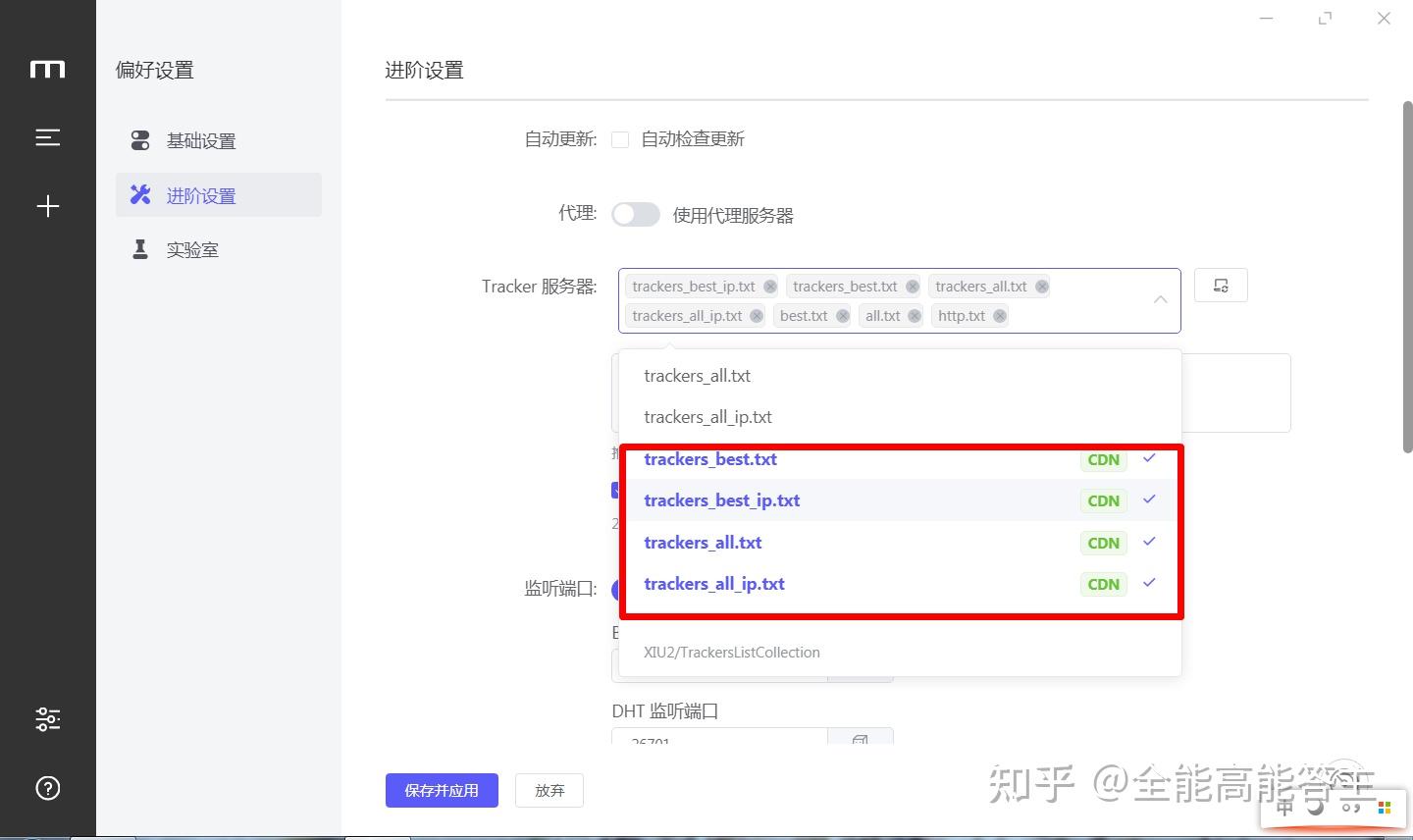The width and height of the screenshot is (1413, 840).
Task: Open the task list via the hamburger icon
Action: click(x=48, y=136)
